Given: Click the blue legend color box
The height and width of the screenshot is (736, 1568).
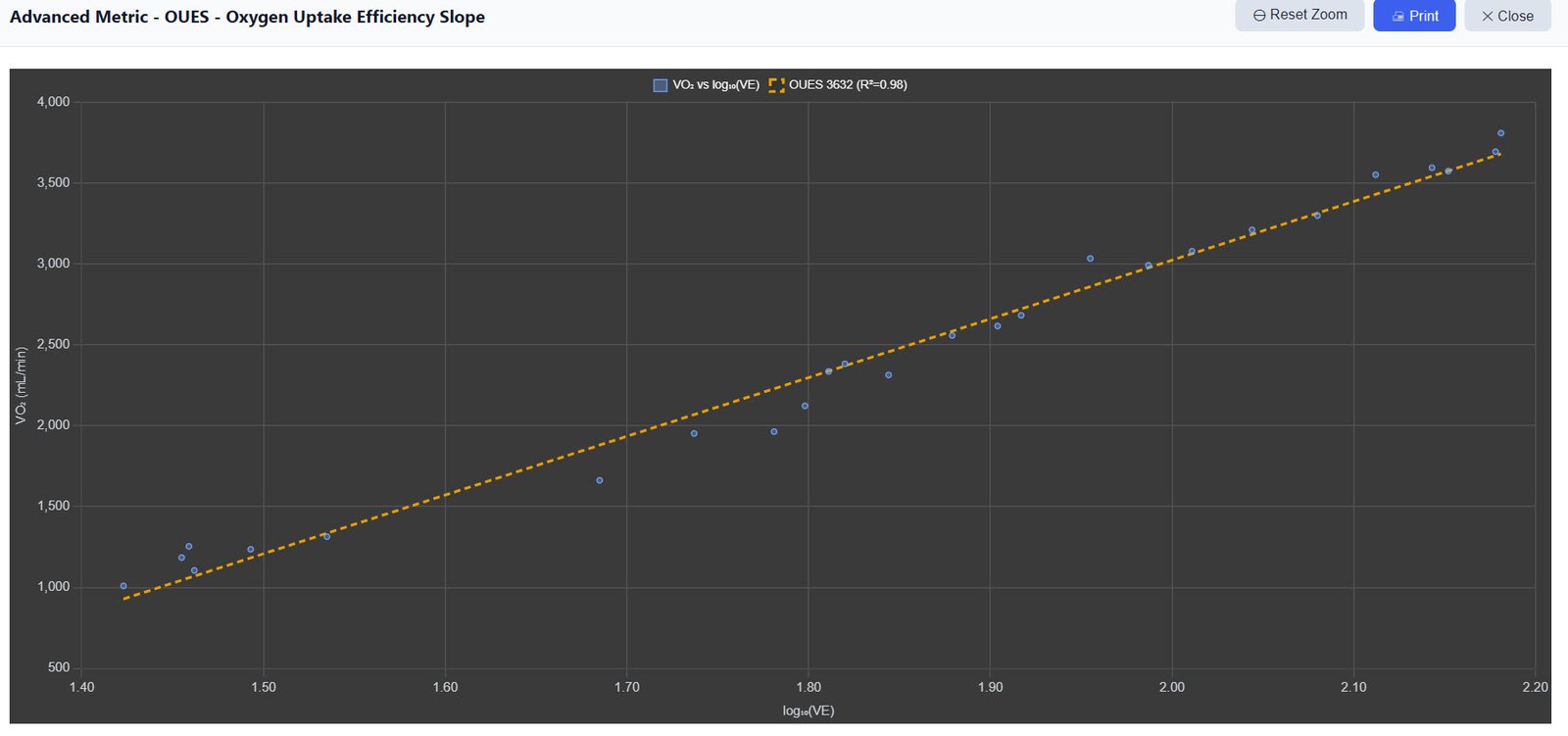Looking at the screenshot, I should point(661,85).
